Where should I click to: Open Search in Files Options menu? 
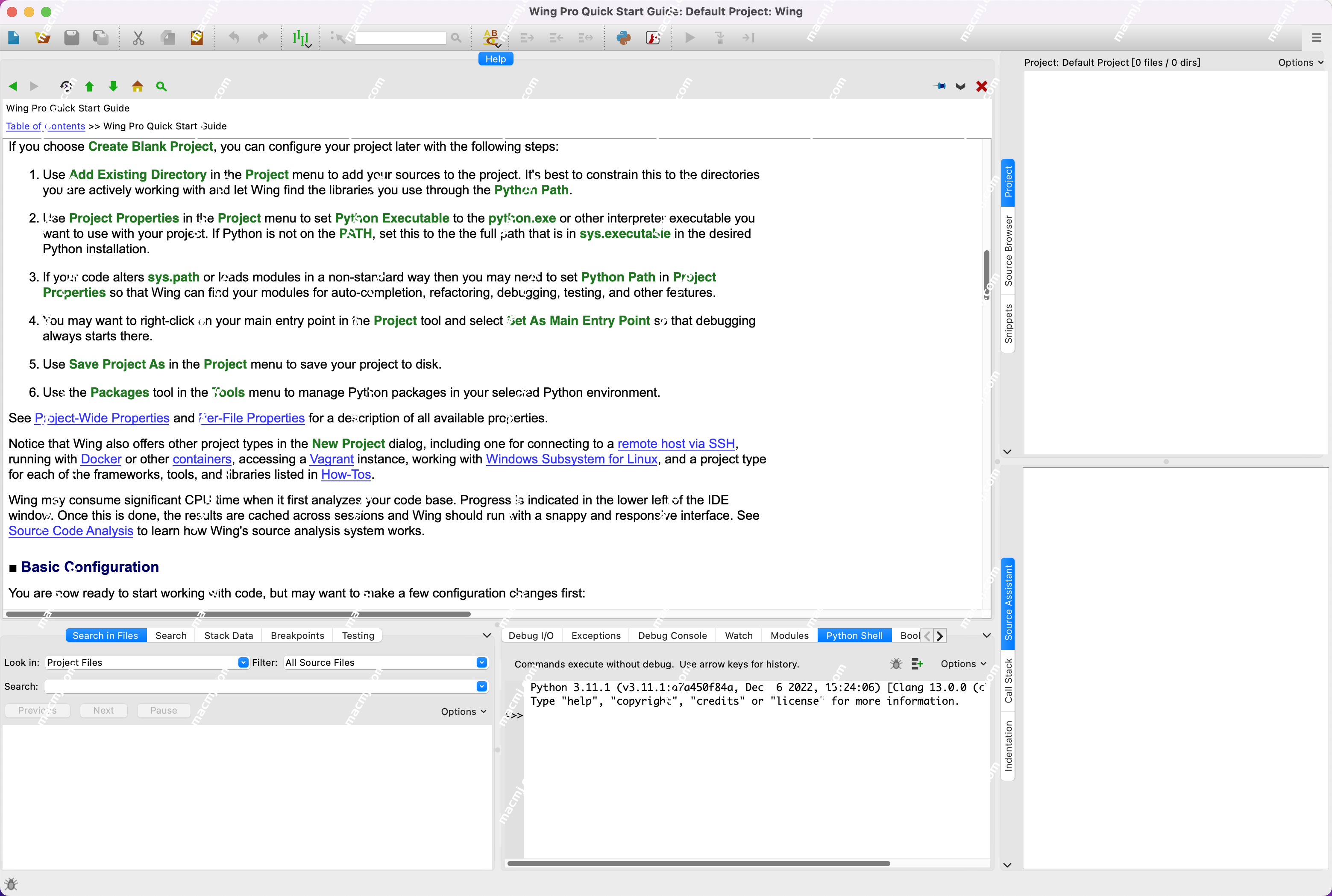(464, 712)
